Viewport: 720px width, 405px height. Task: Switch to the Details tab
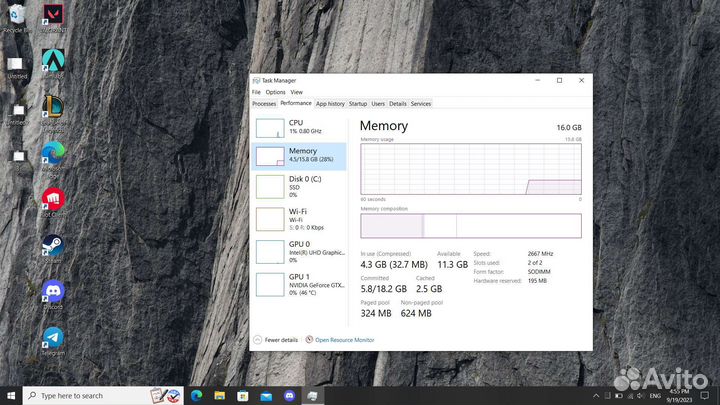coord(398,104)
